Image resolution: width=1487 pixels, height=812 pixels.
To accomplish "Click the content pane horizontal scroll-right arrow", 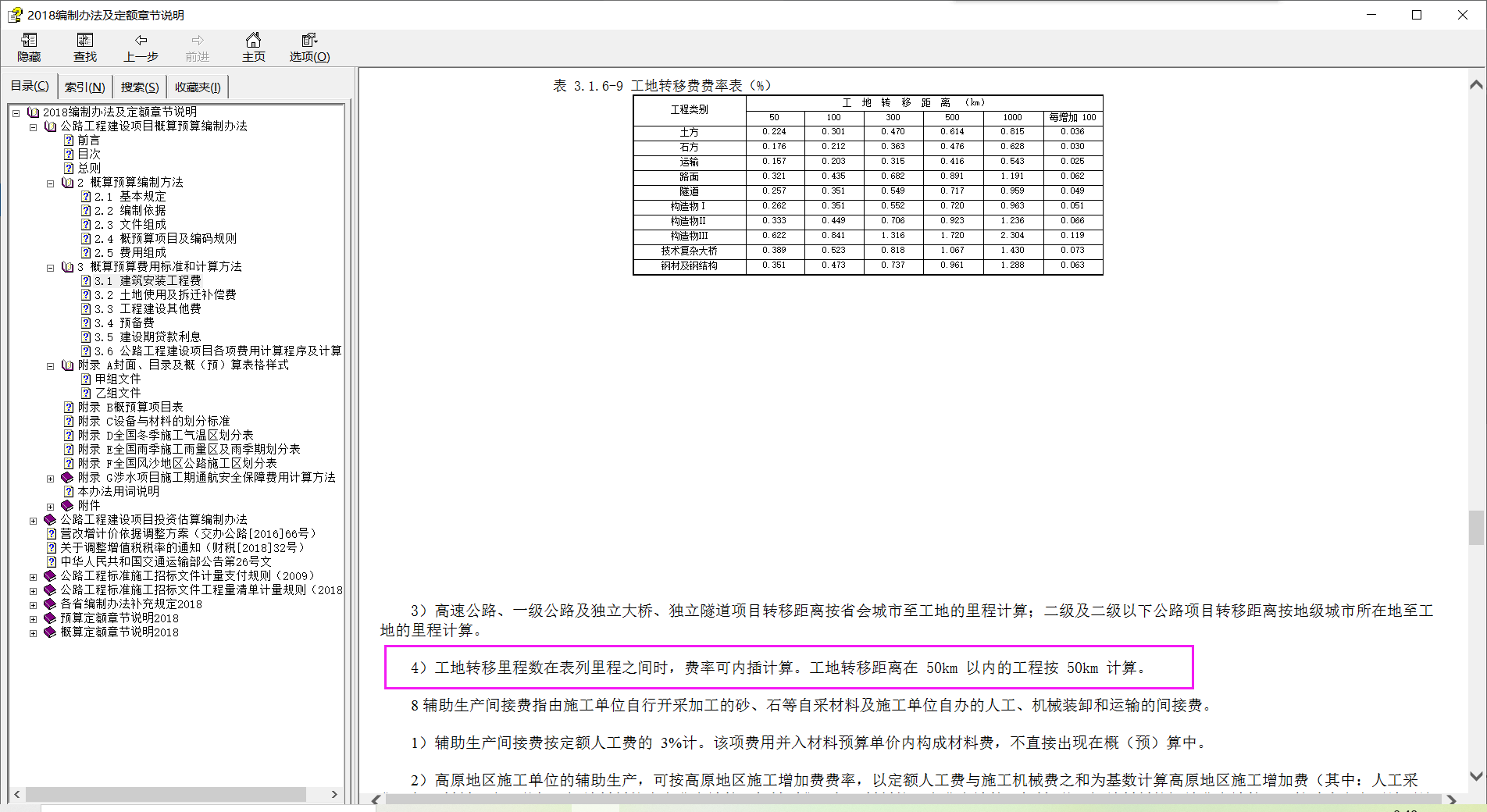I will (1452, 800).
